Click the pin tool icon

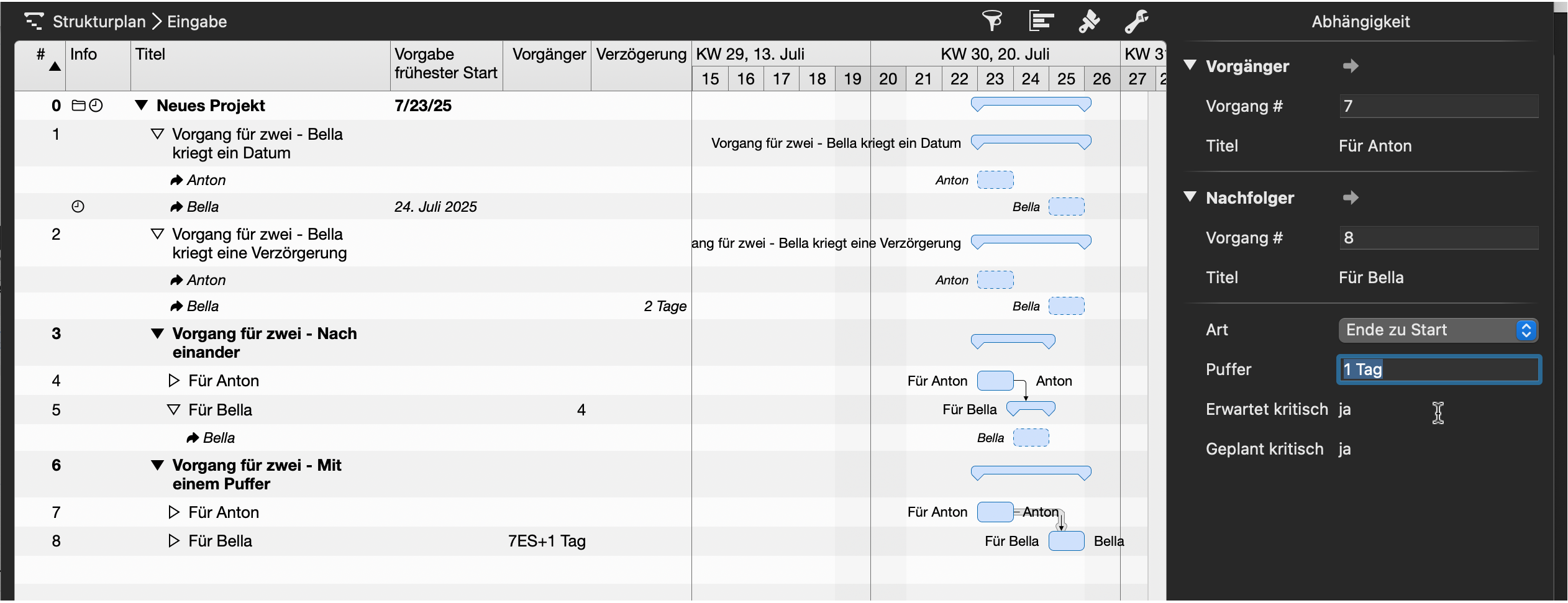[1088, 21]
